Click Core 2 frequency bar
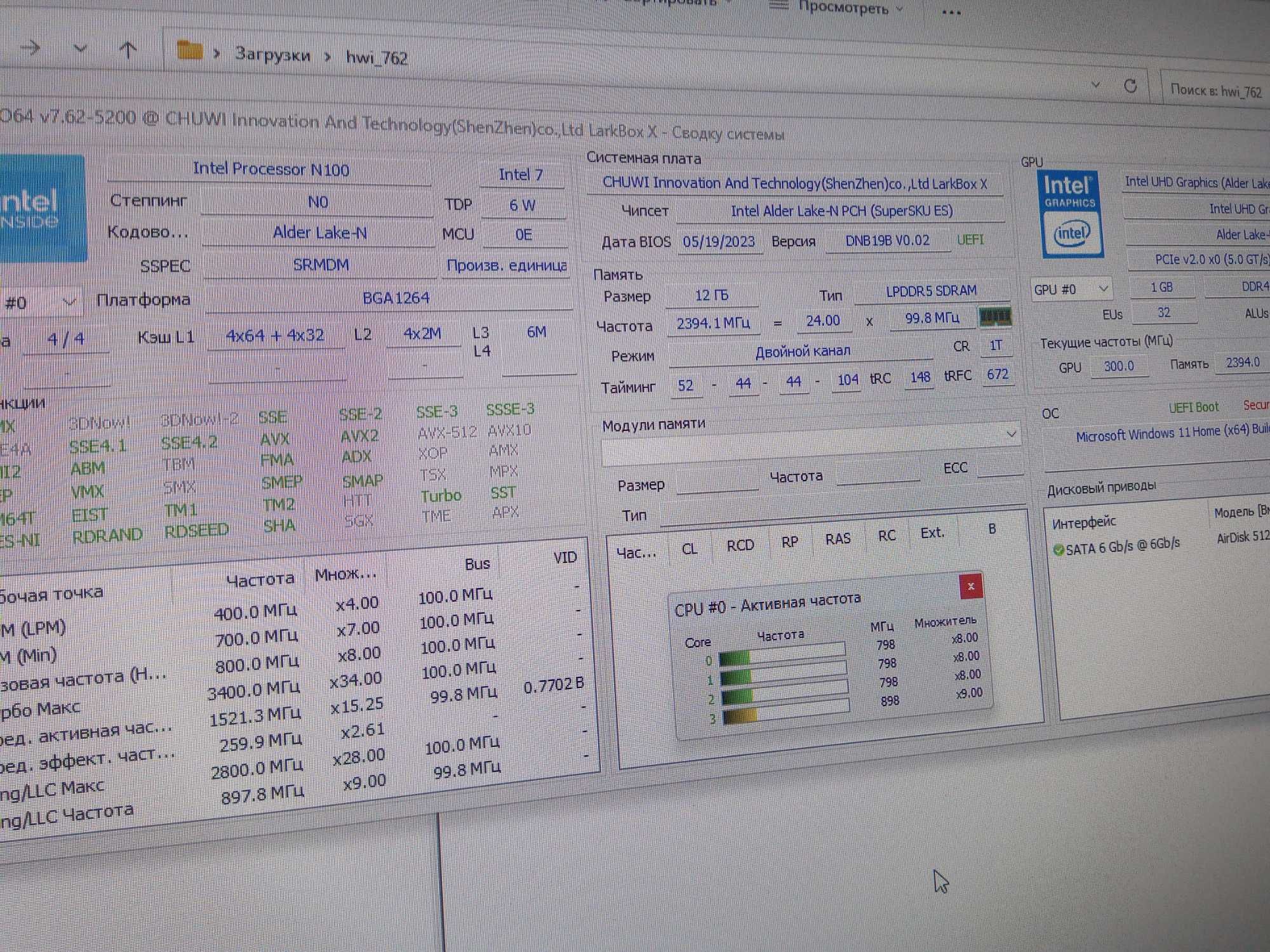Viewport: 1270px width, 952px height. coord(785,693)
